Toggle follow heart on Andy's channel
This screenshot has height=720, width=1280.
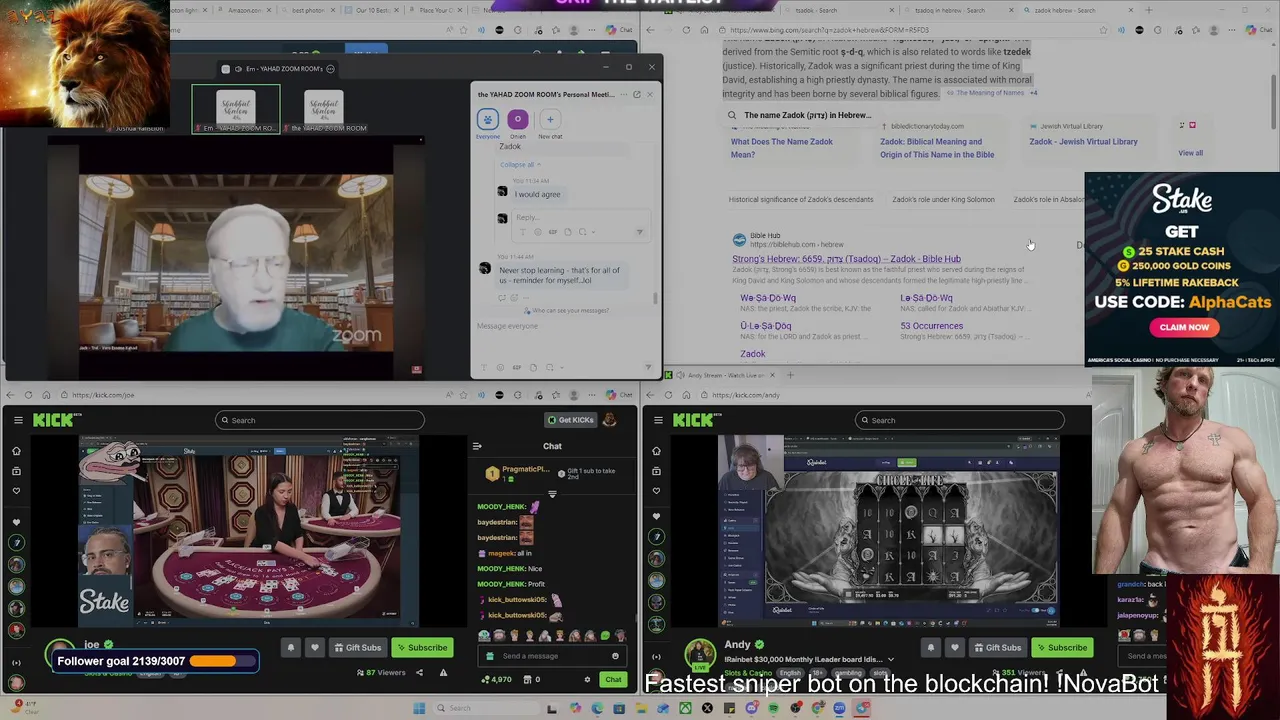pyautogui.click(x=954, y=647)
